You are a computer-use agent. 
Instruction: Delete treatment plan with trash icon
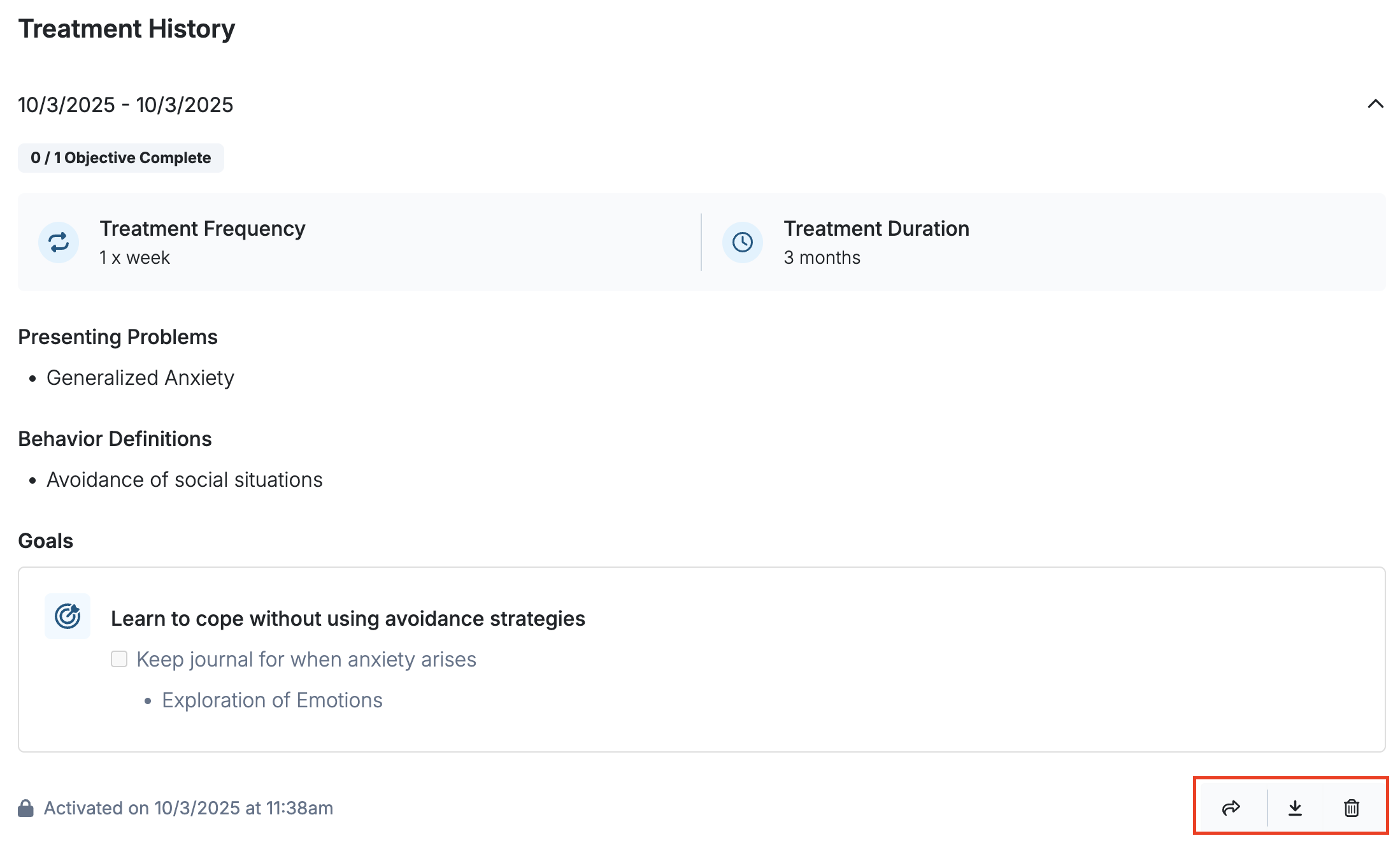(x=1352, y=808)
